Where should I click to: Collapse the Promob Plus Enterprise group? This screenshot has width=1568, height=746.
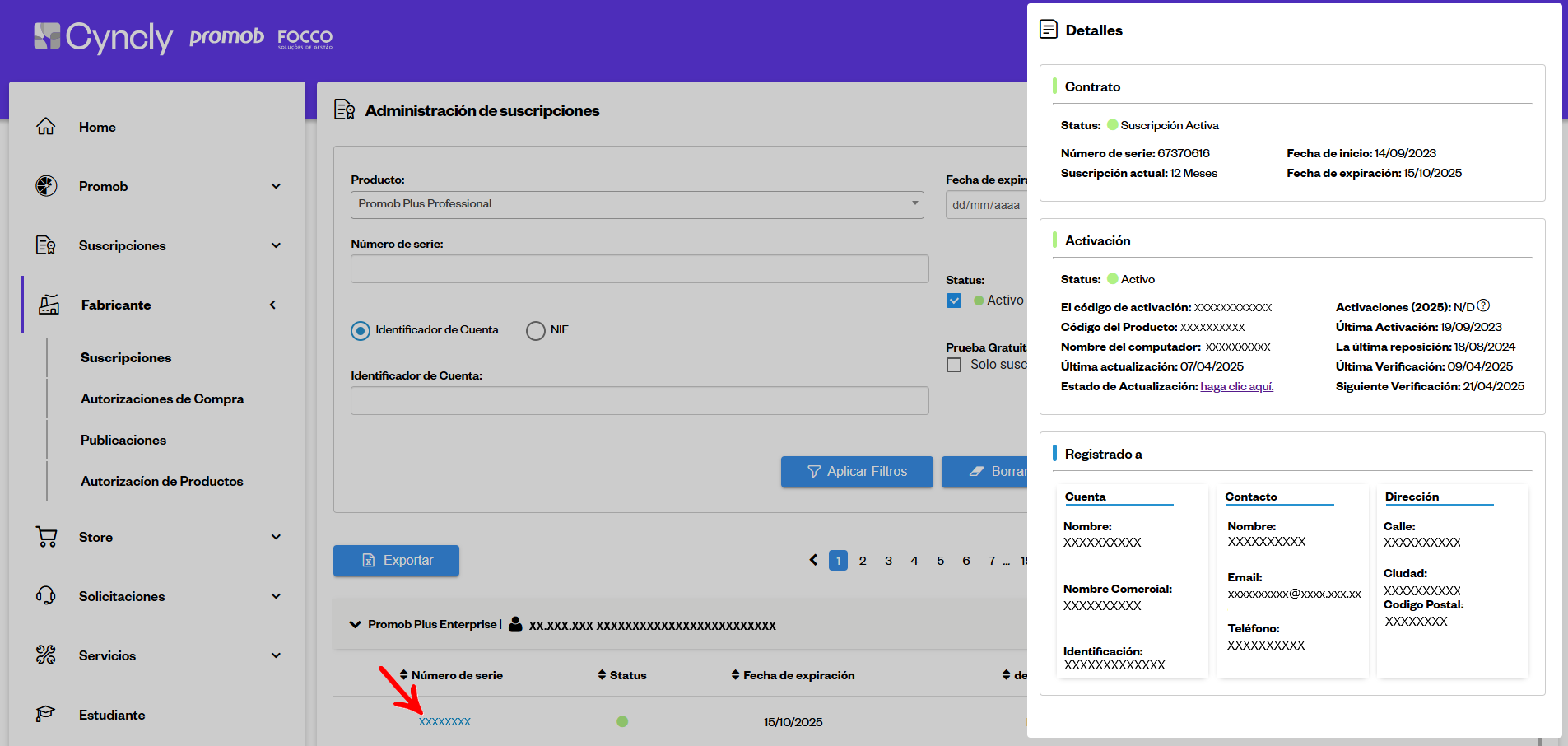[x=355, y=624]
